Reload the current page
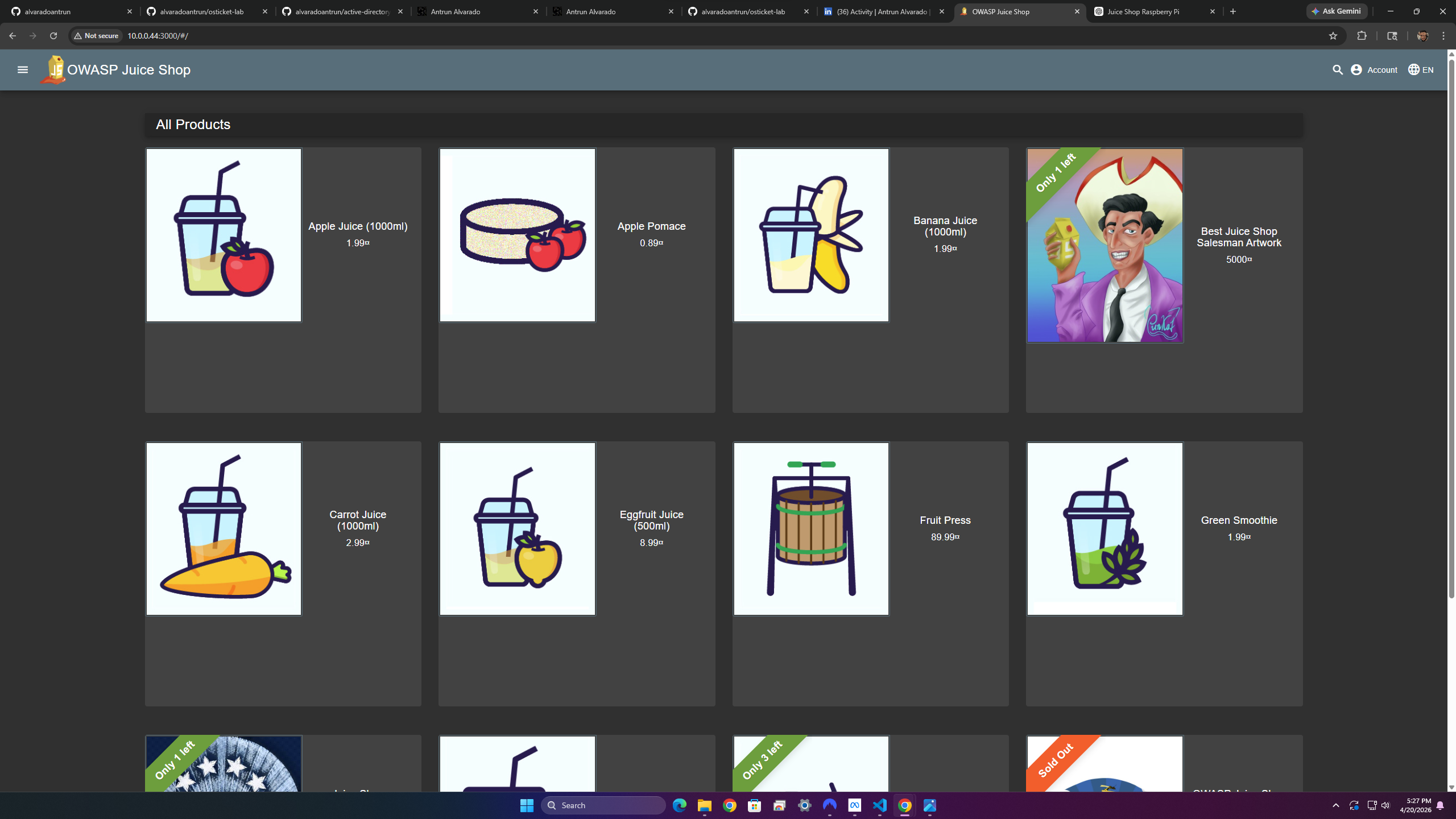Image resolution: width=1456 pixels, height=819 pixels. click(x=53, y=36)
